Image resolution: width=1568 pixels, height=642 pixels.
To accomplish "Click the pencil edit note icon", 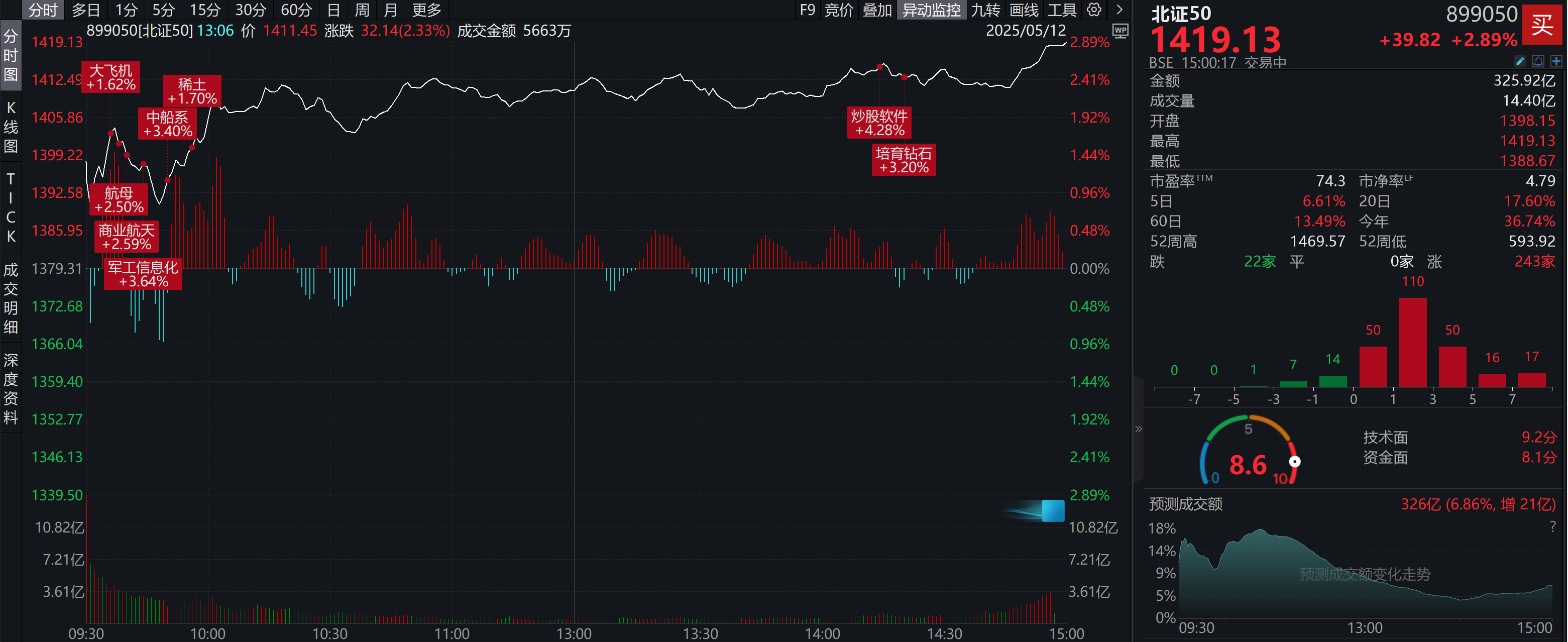I will [1520, 61].
